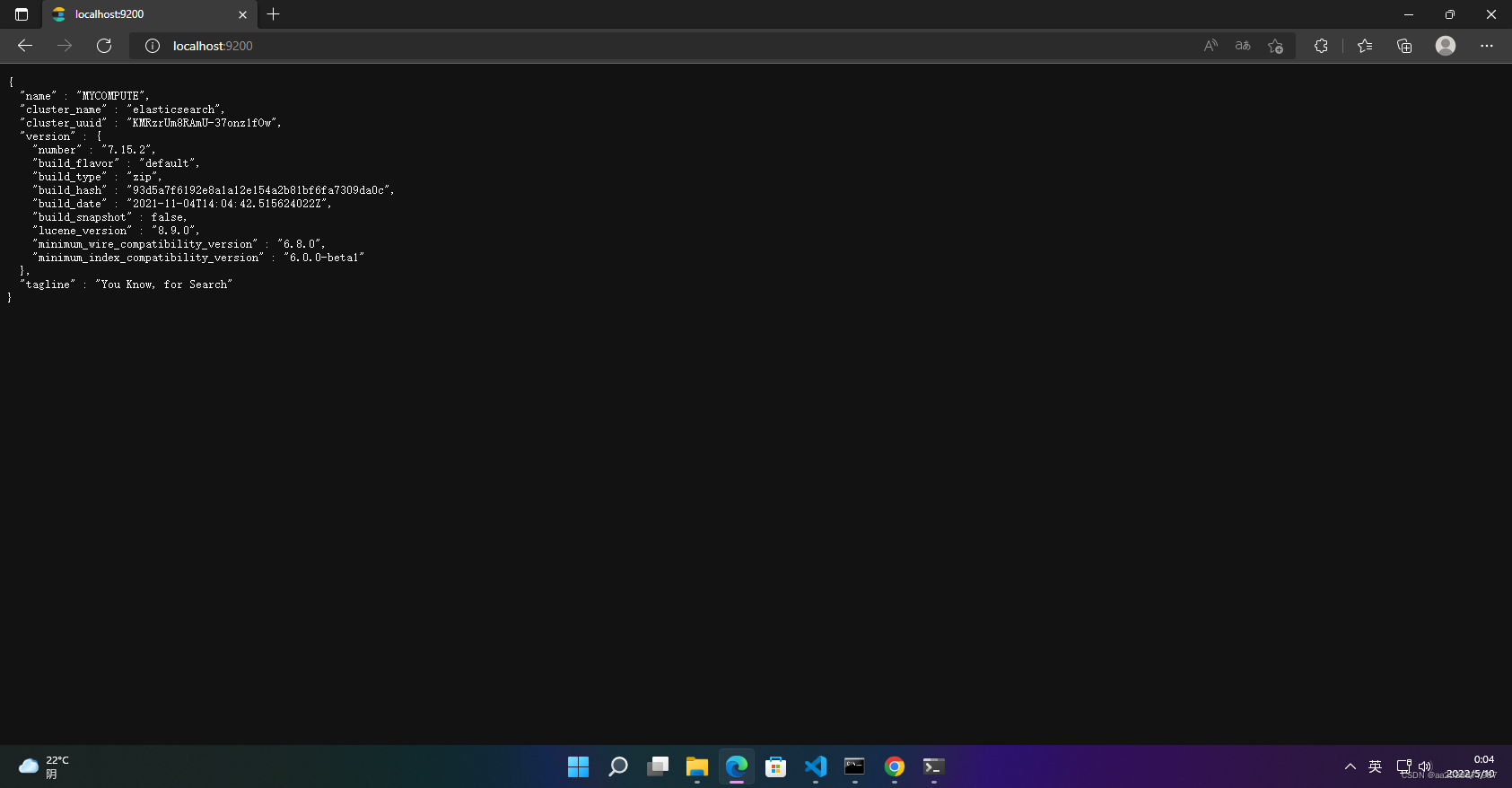The image size is (1512, 788).
Task: Open Visual Studio Code from taskbar
Action: [x=816, y=766]
